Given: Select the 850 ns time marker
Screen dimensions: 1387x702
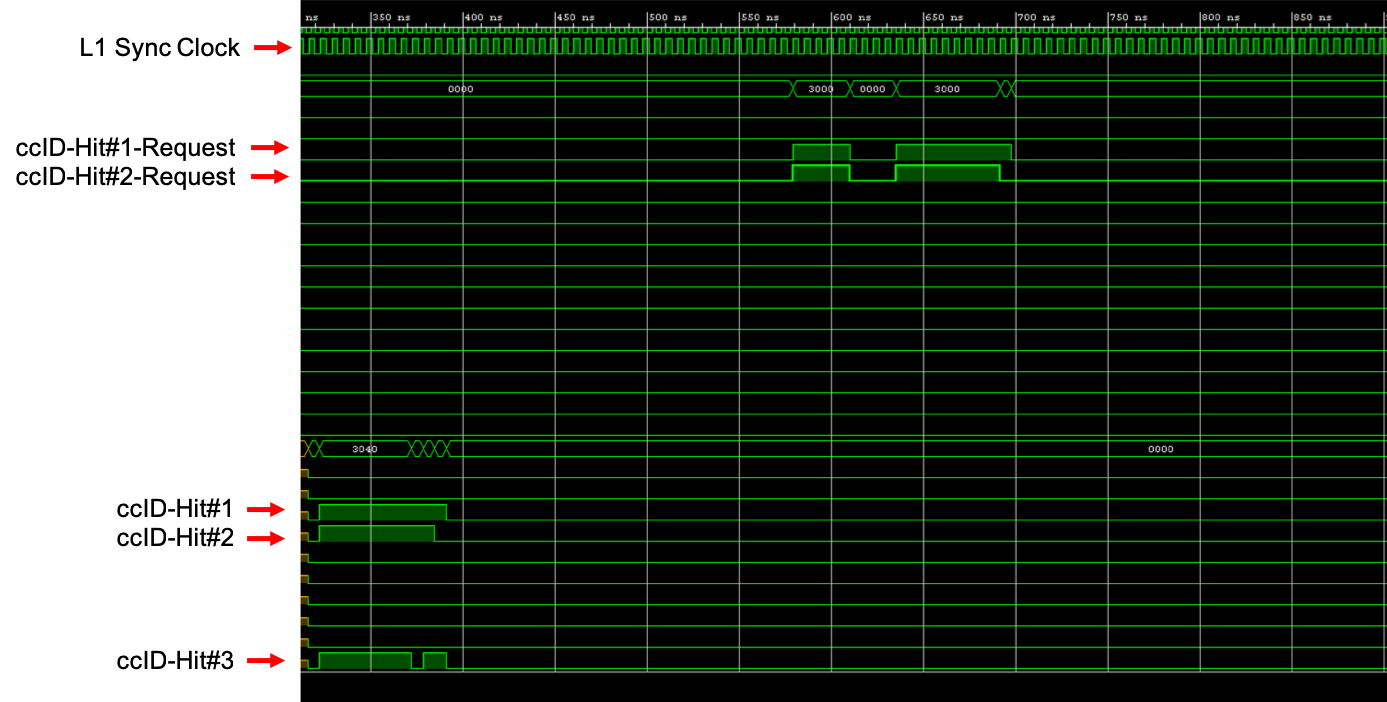Looking at the screenshot, I should [1313, 18].
